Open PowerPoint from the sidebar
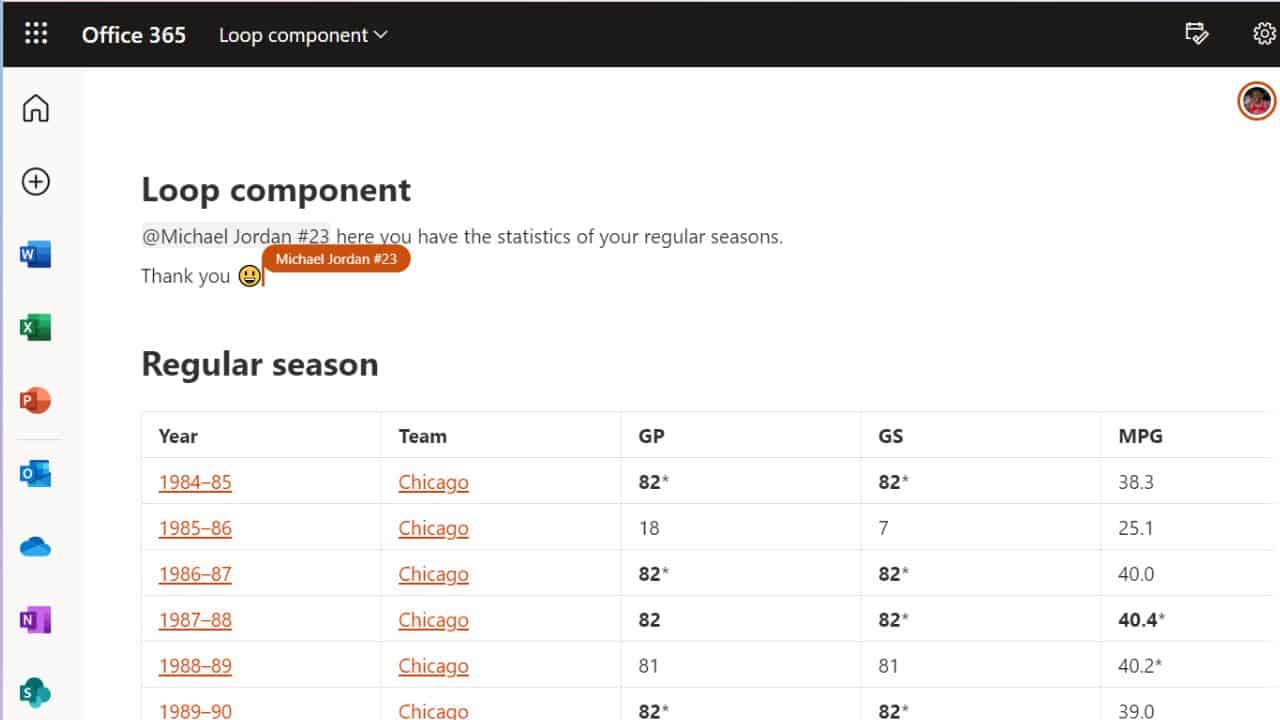 tap(35, 401)
